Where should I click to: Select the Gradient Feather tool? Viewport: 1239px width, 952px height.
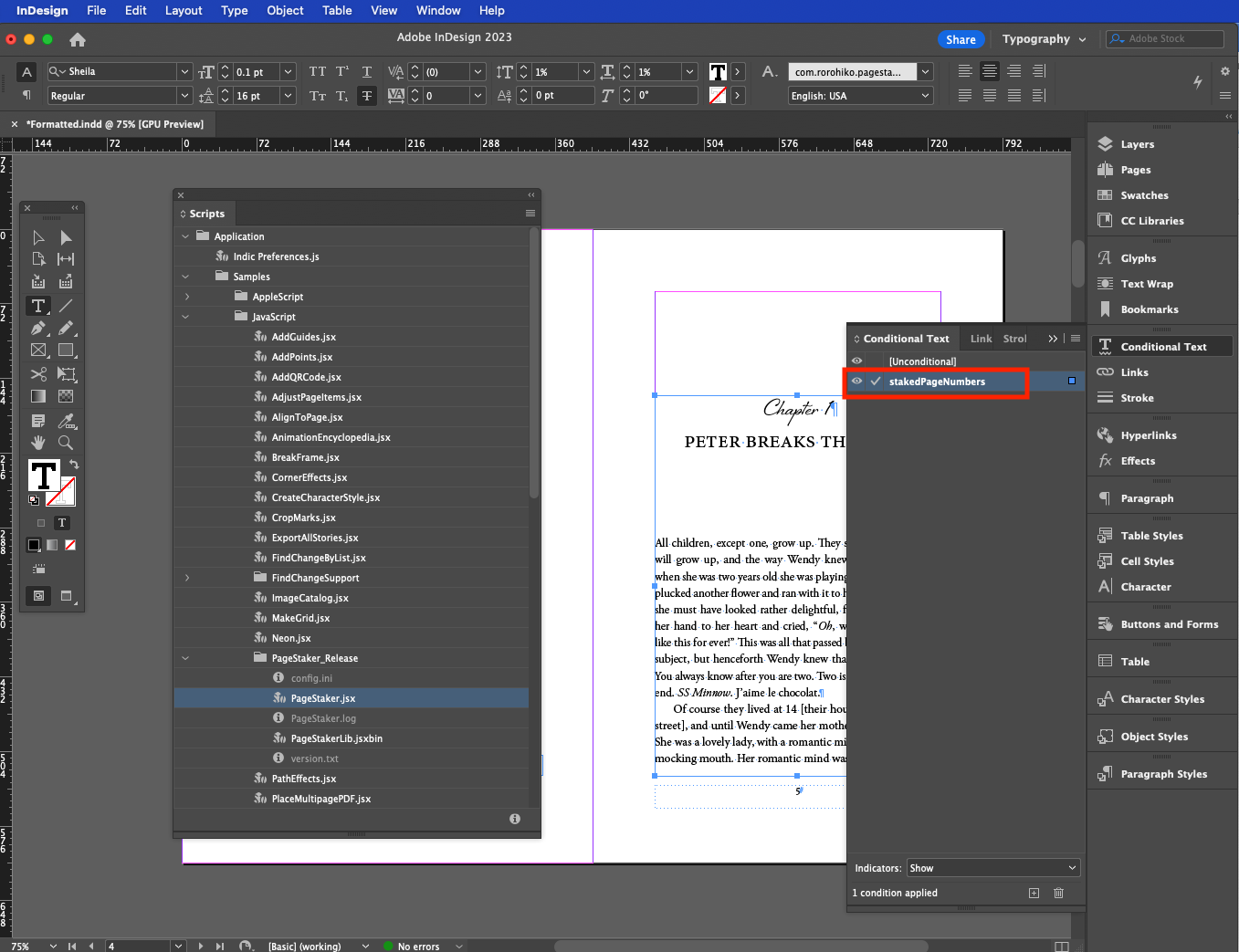66,396
